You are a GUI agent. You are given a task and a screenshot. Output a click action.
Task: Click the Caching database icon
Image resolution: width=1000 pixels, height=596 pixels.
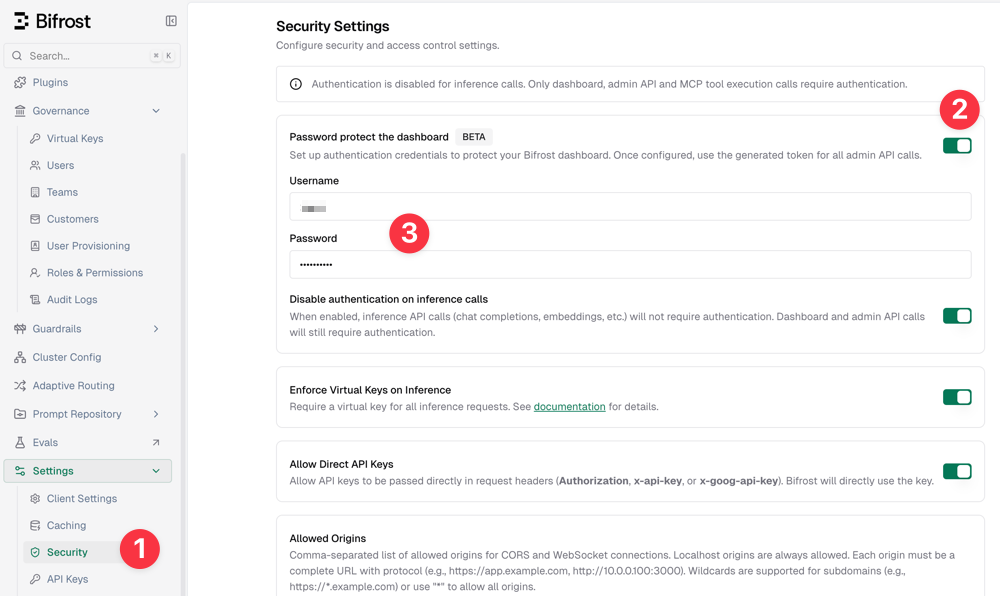(36, 526)
